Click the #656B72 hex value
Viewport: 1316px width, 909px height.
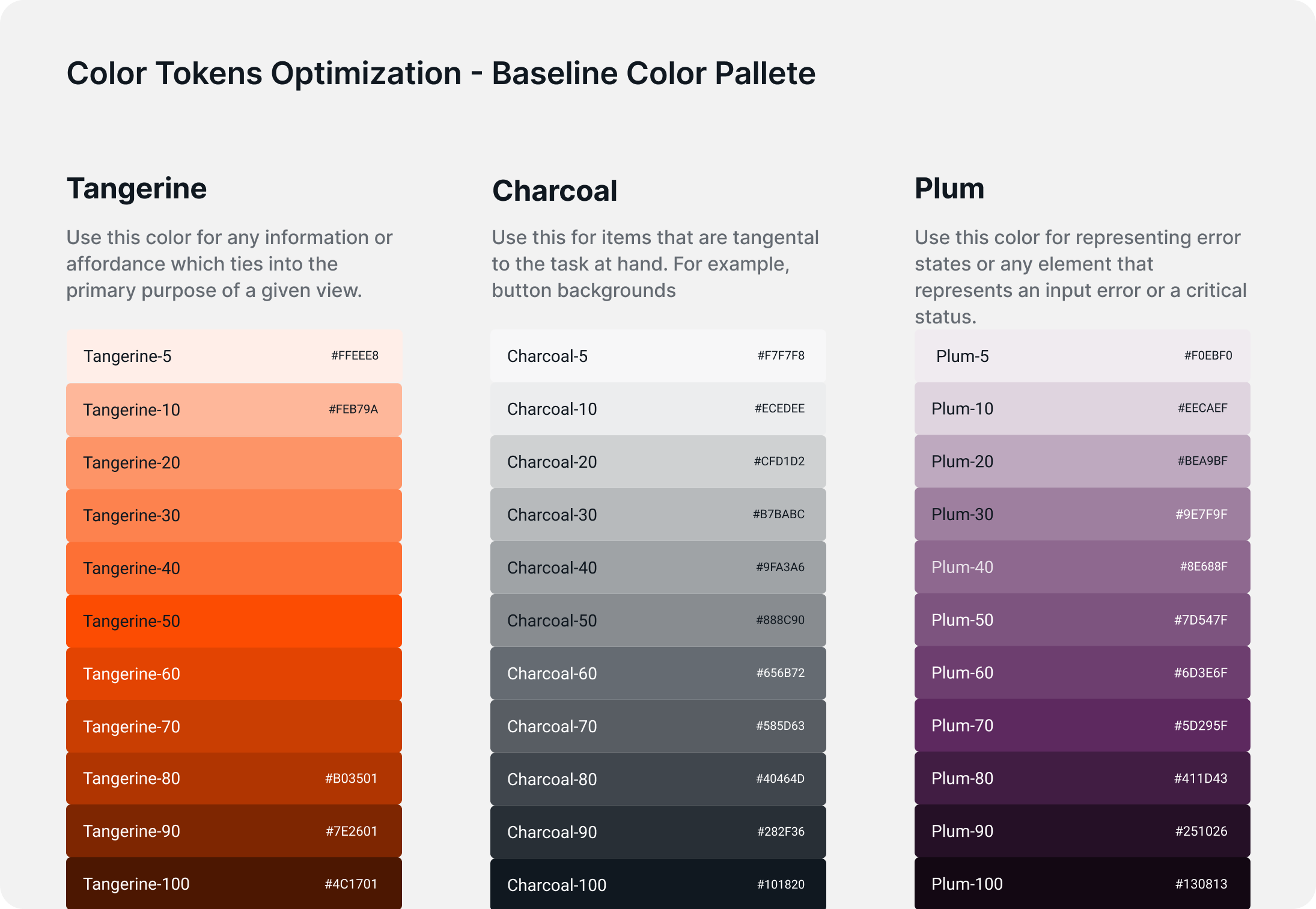pyautogui.click(x=780, y=673)
